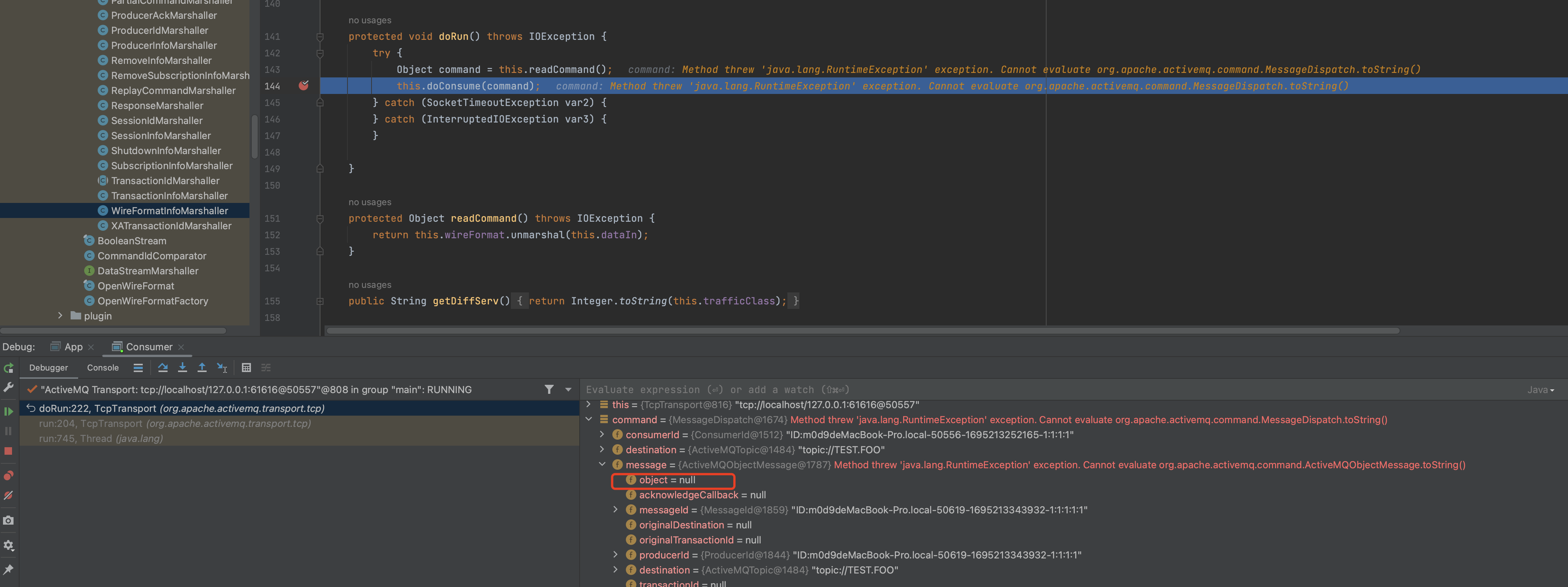This screenshot has width=1568, height=587.
Task: Select the originalTransactionId = null row
Action: point(693,540)
